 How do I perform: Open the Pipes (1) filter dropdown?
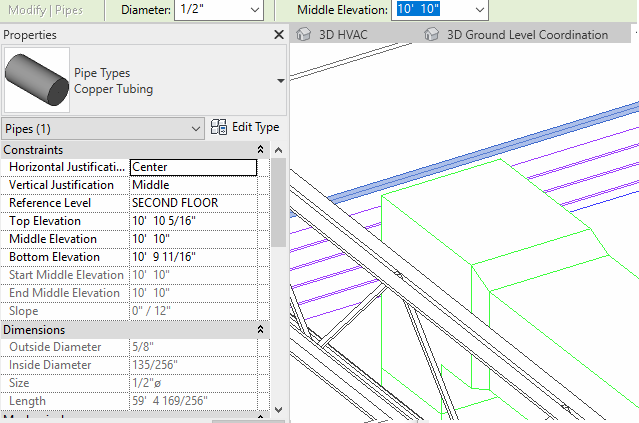click(x=103, y=129)
